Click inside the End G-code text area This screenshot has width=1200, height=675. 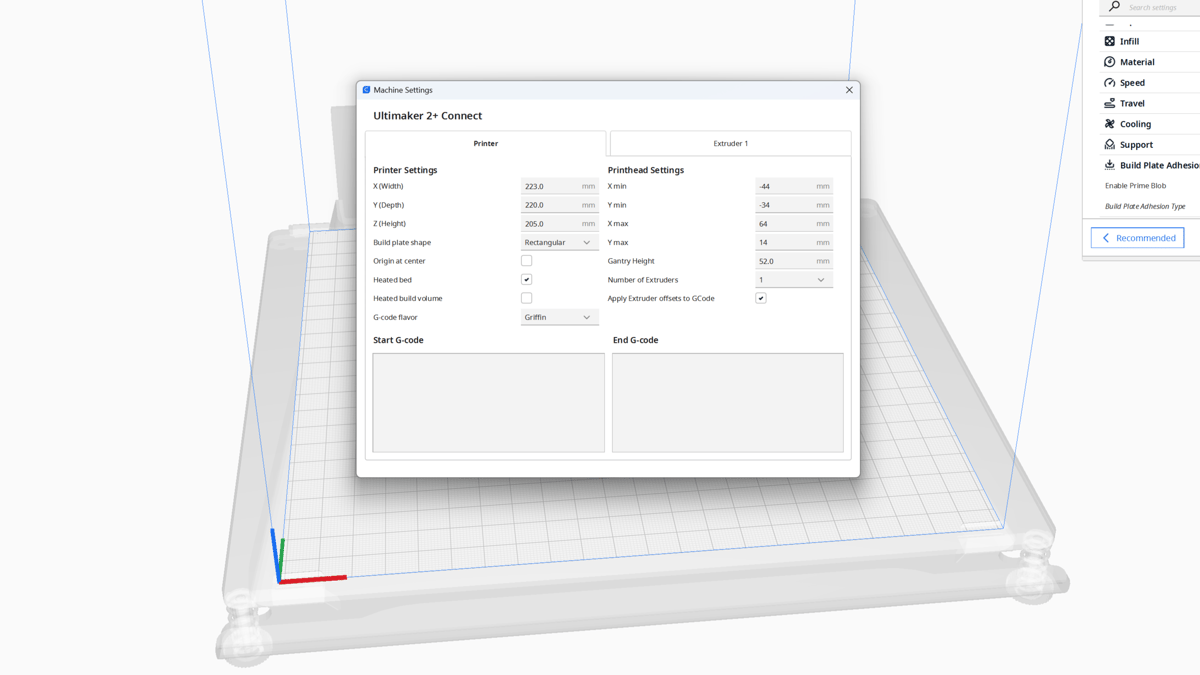point(728,402)
